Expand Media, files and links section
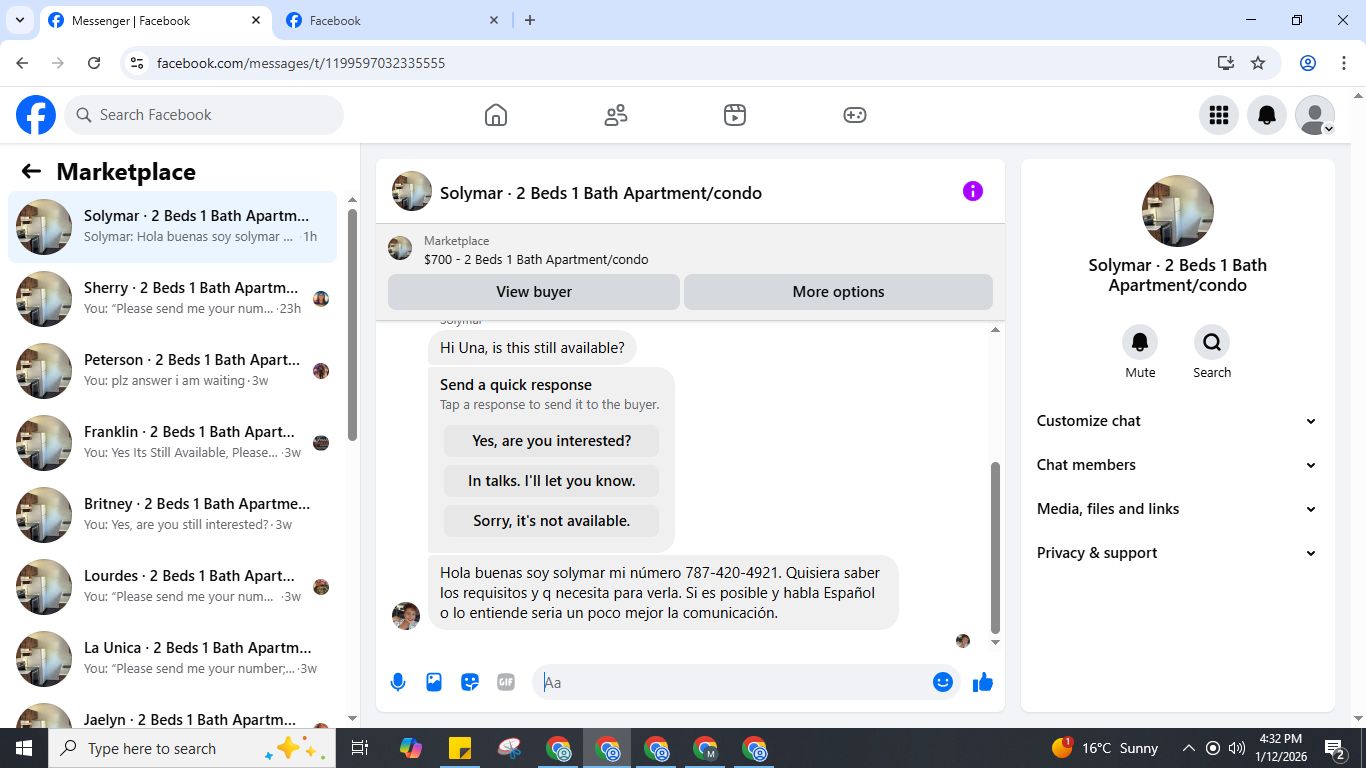Image resolution: width=1366 pixels, height=768 pixels. coord(1177,509)
